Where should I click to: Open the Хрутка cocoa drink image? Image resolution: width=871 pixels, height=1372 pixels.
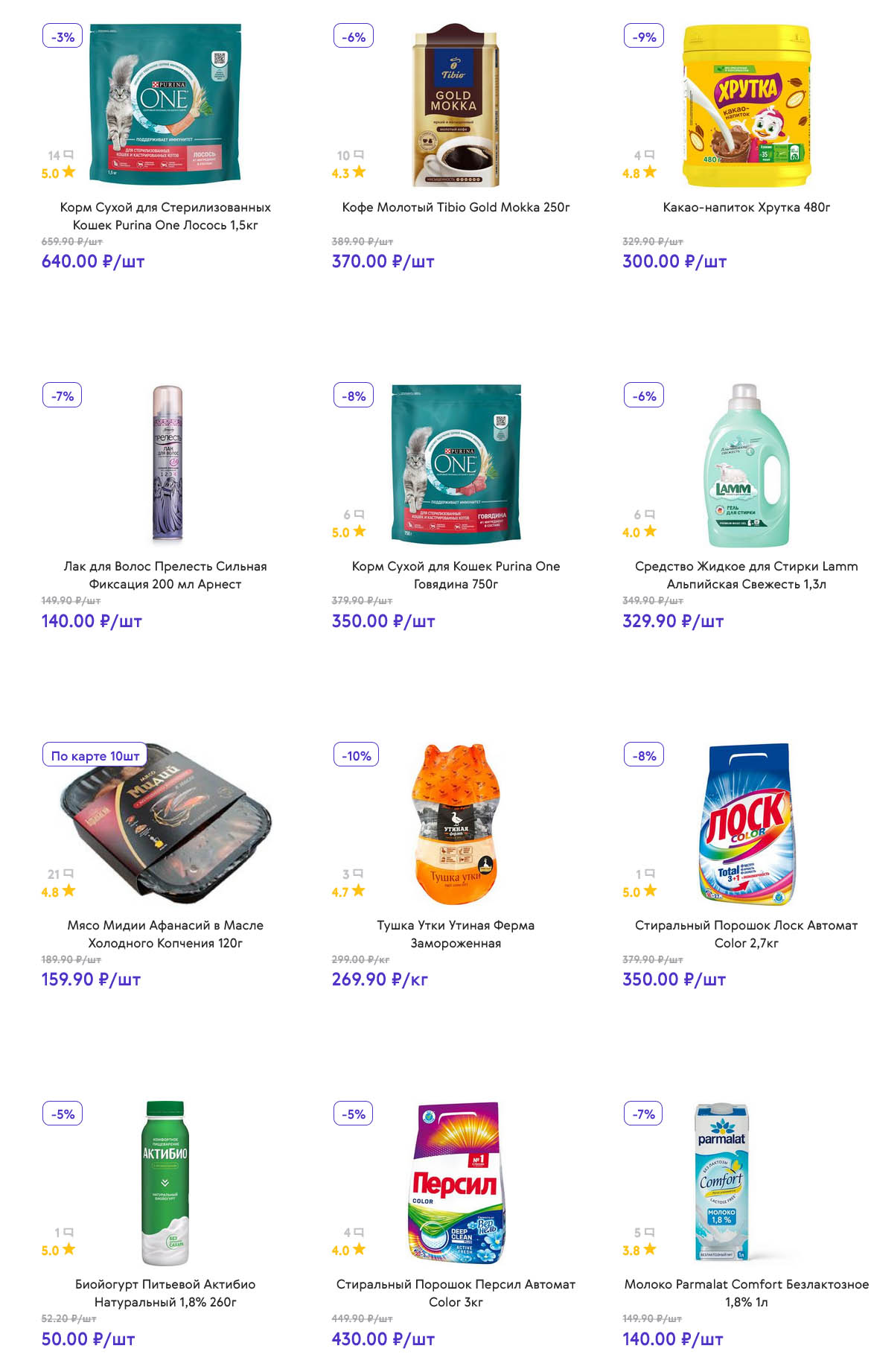tap(746, 106)
